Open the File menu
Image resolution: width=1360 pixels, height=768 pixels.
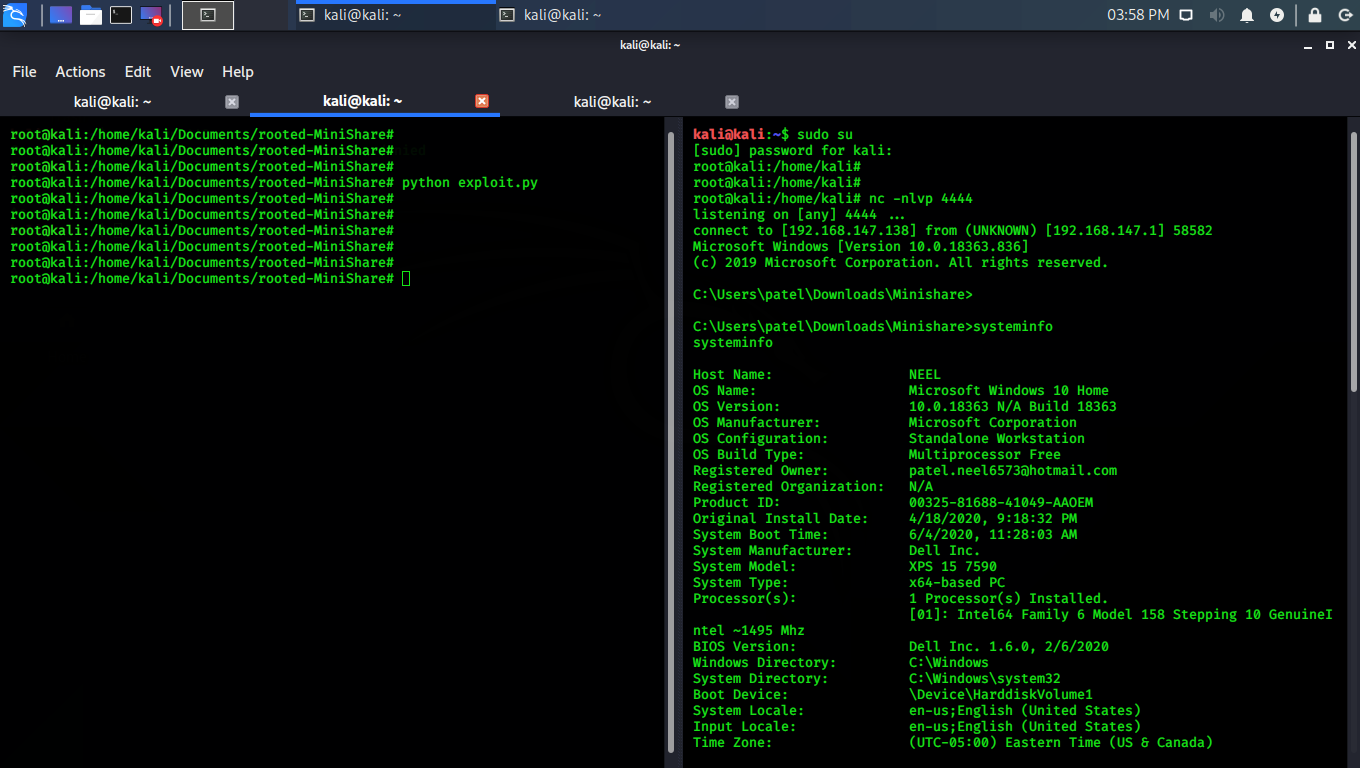[x=24, y=72]
